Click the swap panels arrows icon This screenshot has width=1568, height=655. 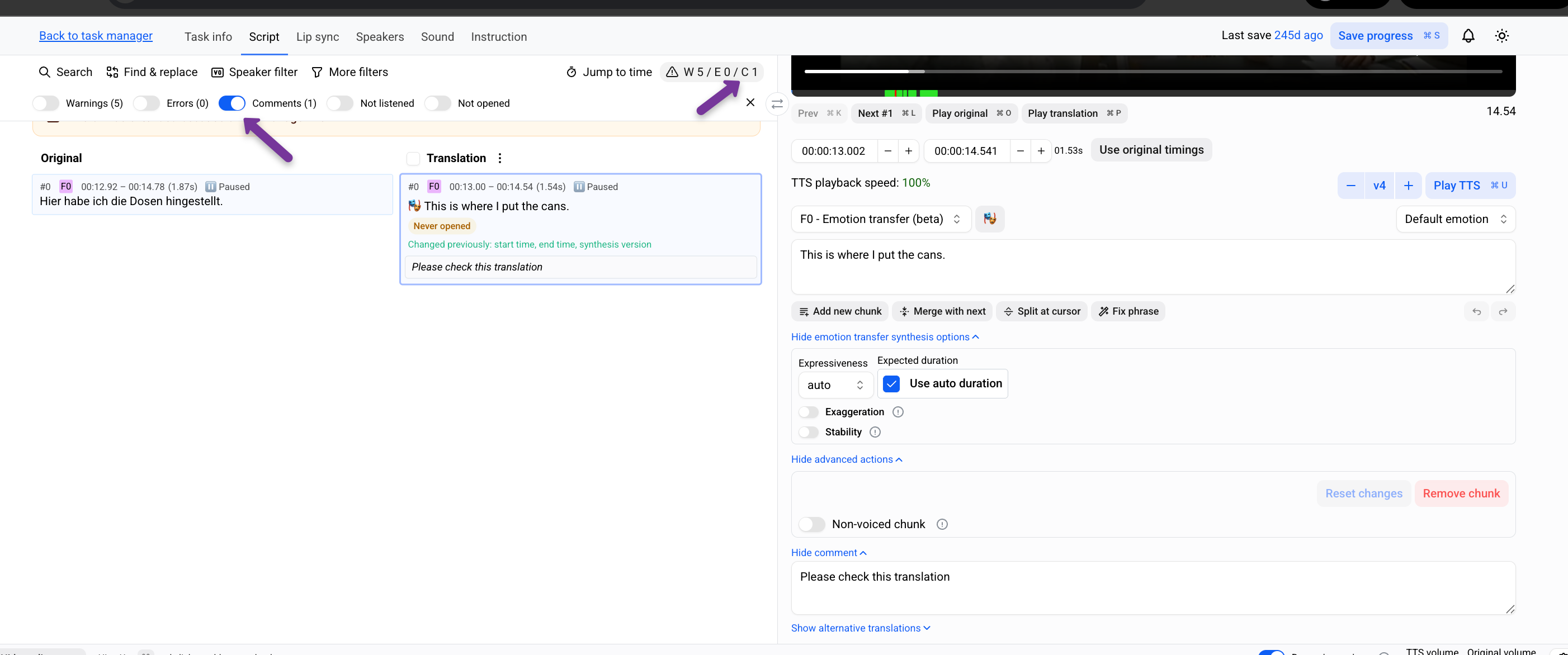(777, 104)
